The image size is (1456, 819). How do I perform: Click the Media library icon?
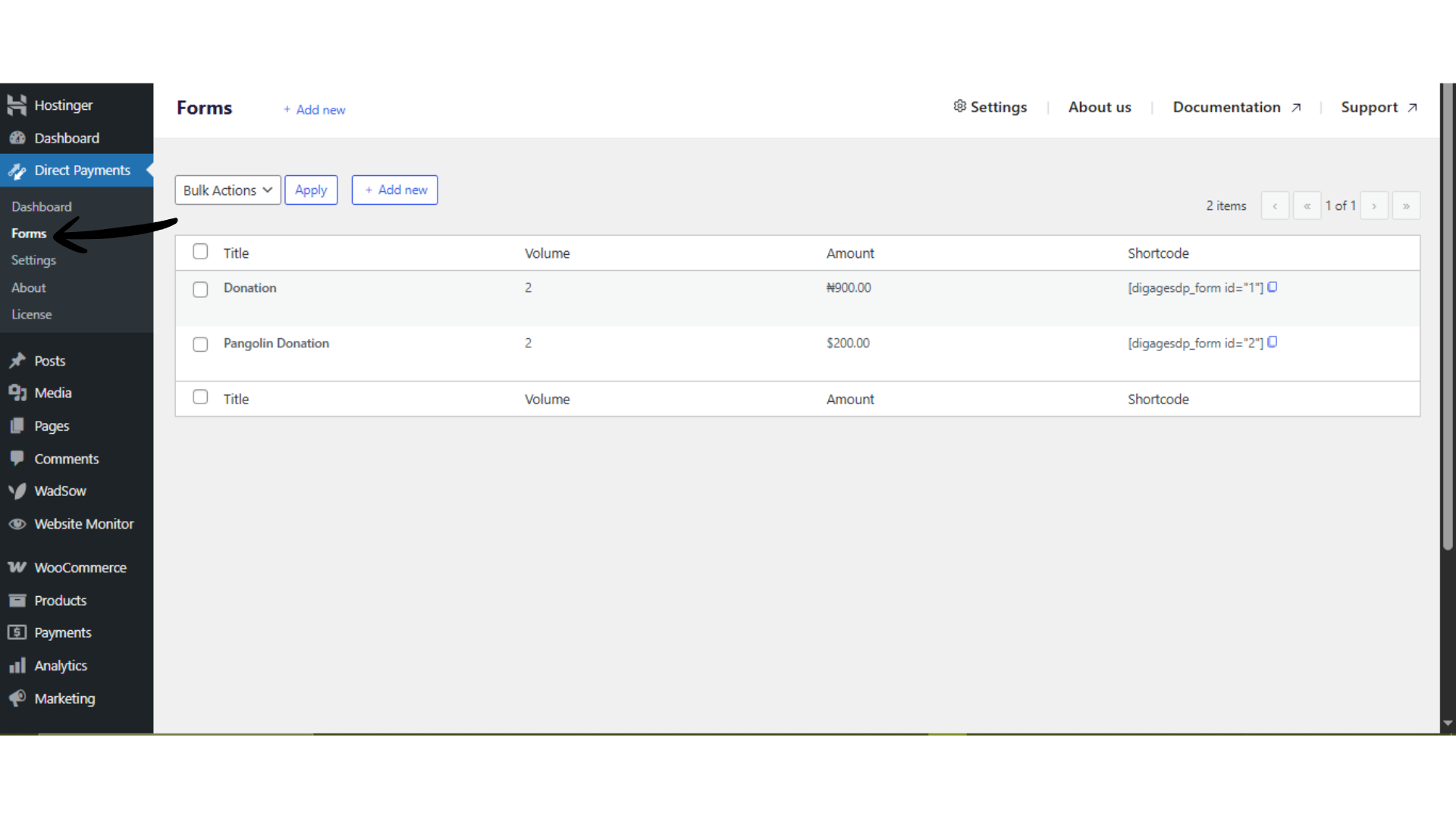pyautogui.click(x=17, y=393)
